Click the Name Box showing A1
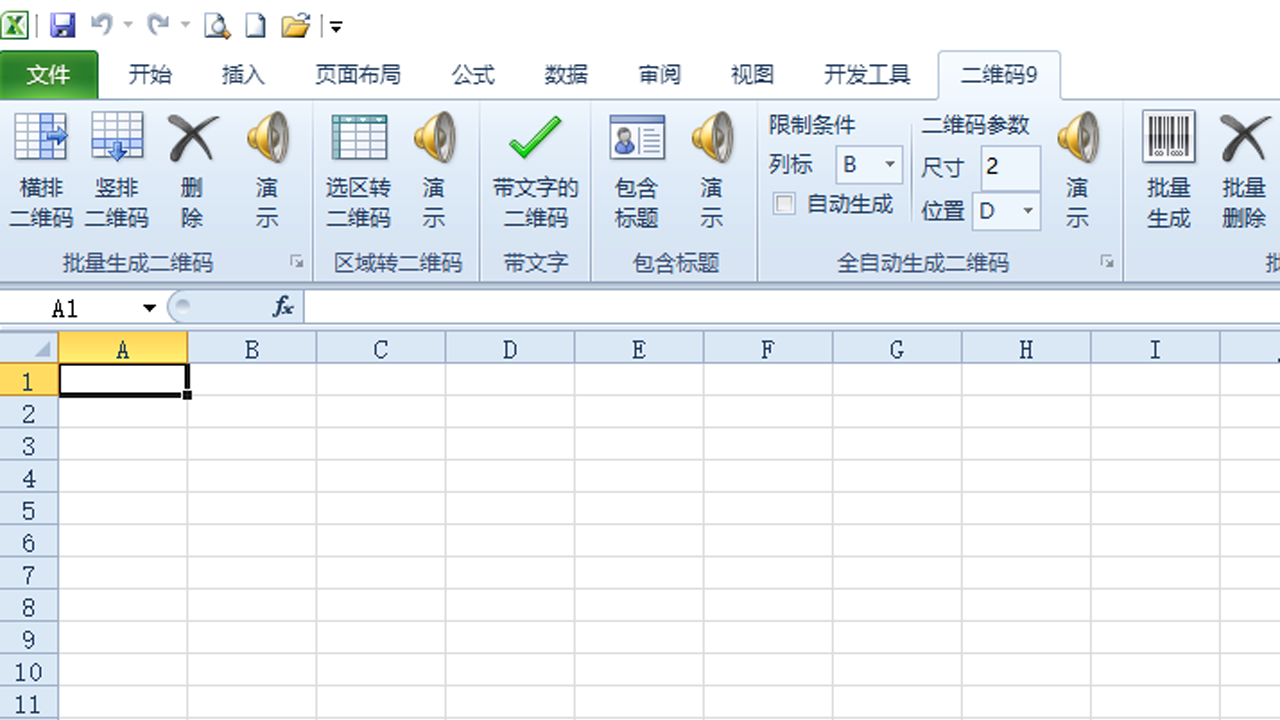This screenshot has height=720, width=1280. pos(77,307)
